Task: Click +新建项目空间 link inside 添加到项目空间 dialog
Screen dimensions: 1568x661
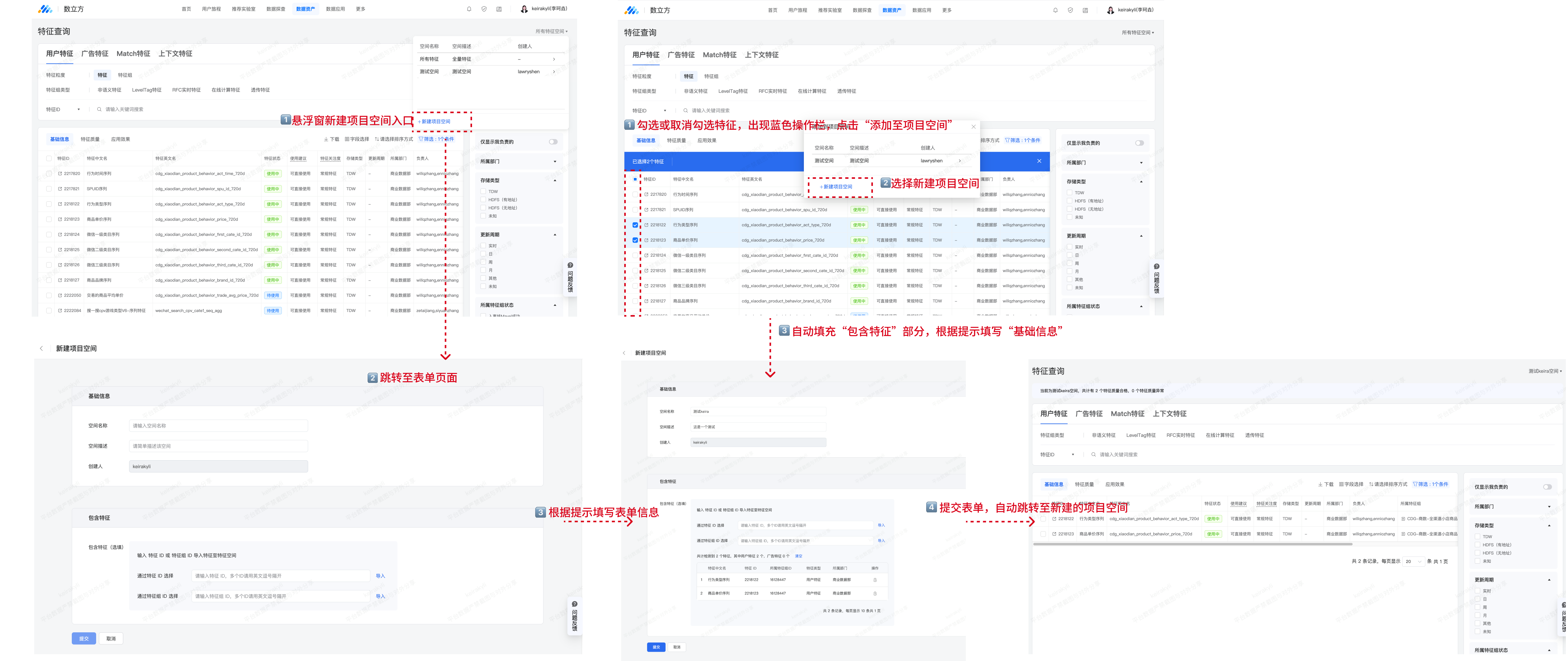Action: (837, 187)
